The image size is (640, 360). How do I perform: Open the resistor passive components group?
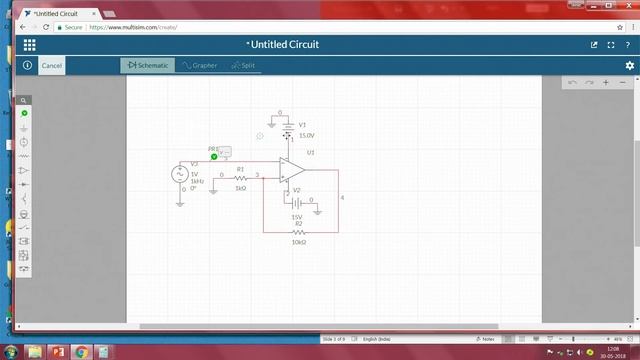(24, 156)
